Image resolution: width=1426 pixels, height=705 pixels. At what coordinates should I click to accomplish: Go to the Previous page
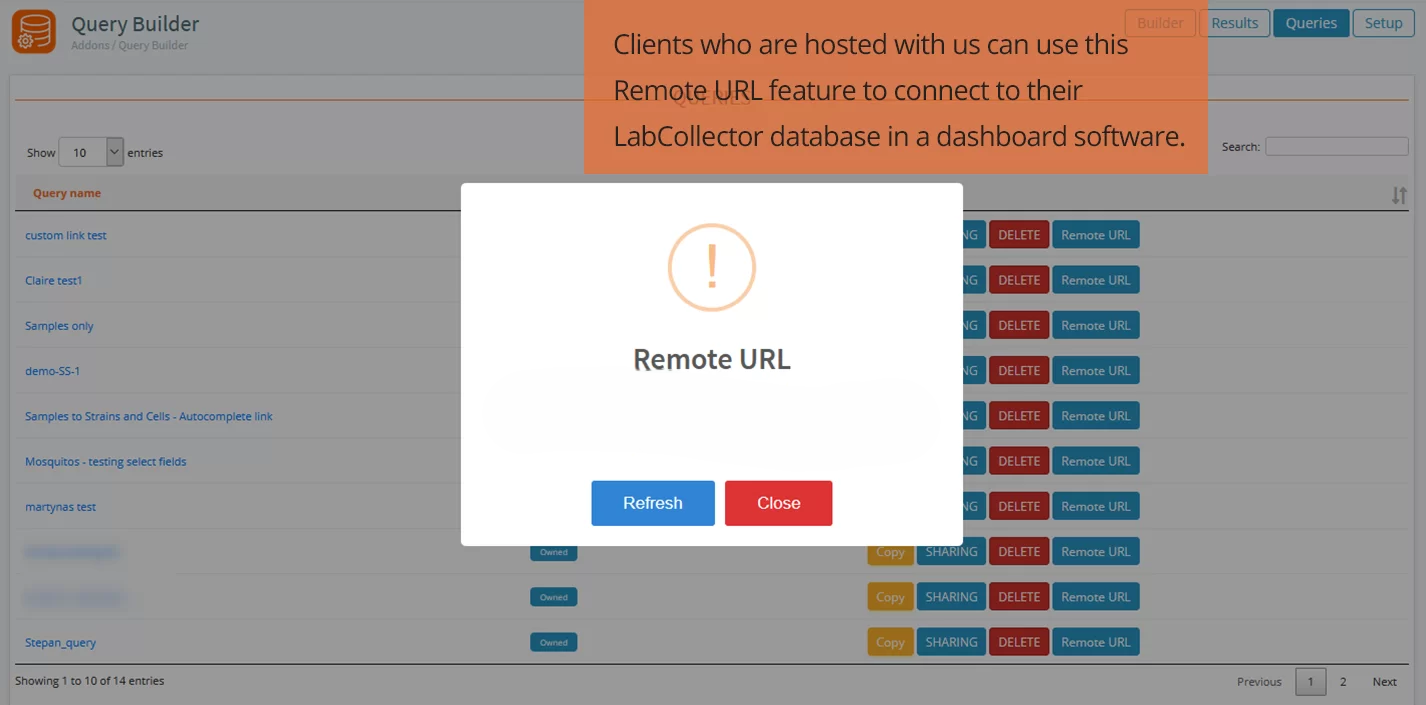[1259, 682]
